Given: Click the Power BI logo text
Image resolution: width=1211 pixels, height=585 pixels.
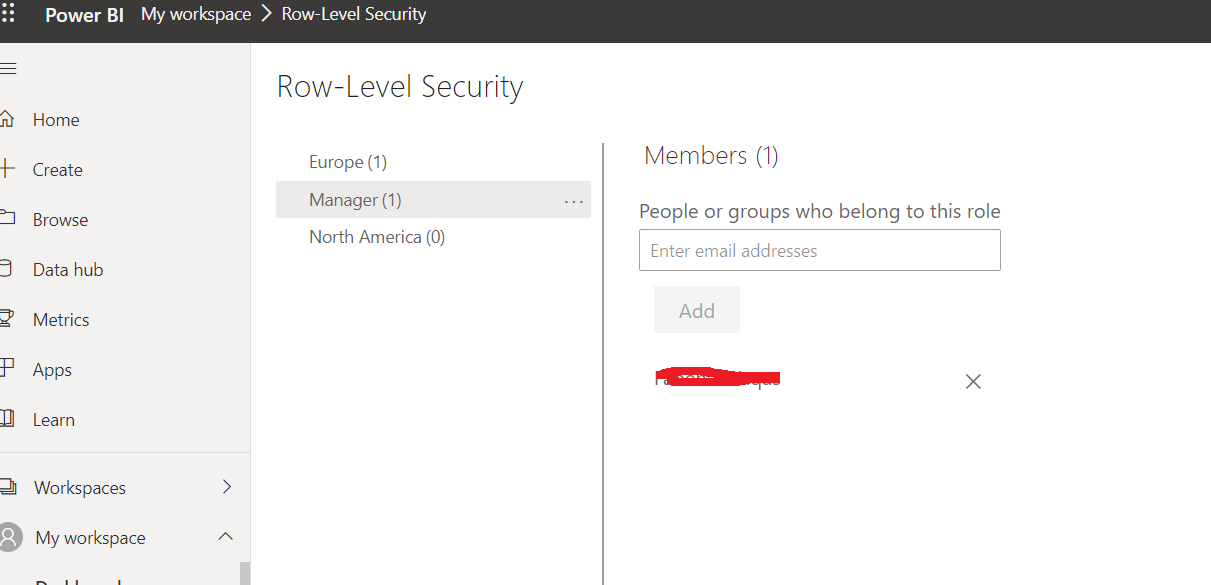Looking at the screenshot, I should pos(84,15).
